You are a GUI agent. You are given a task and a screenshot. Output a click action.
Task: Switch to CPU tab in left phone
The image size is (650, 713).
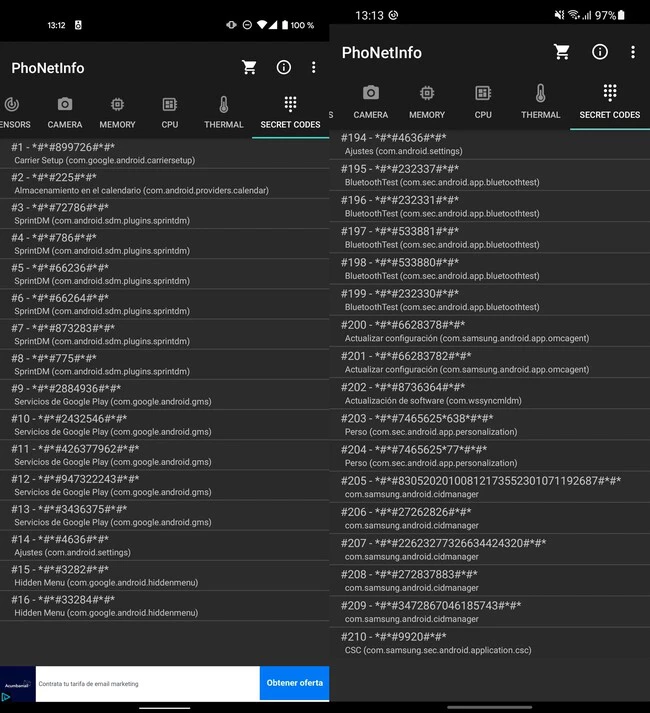click(x=170, y=113)
